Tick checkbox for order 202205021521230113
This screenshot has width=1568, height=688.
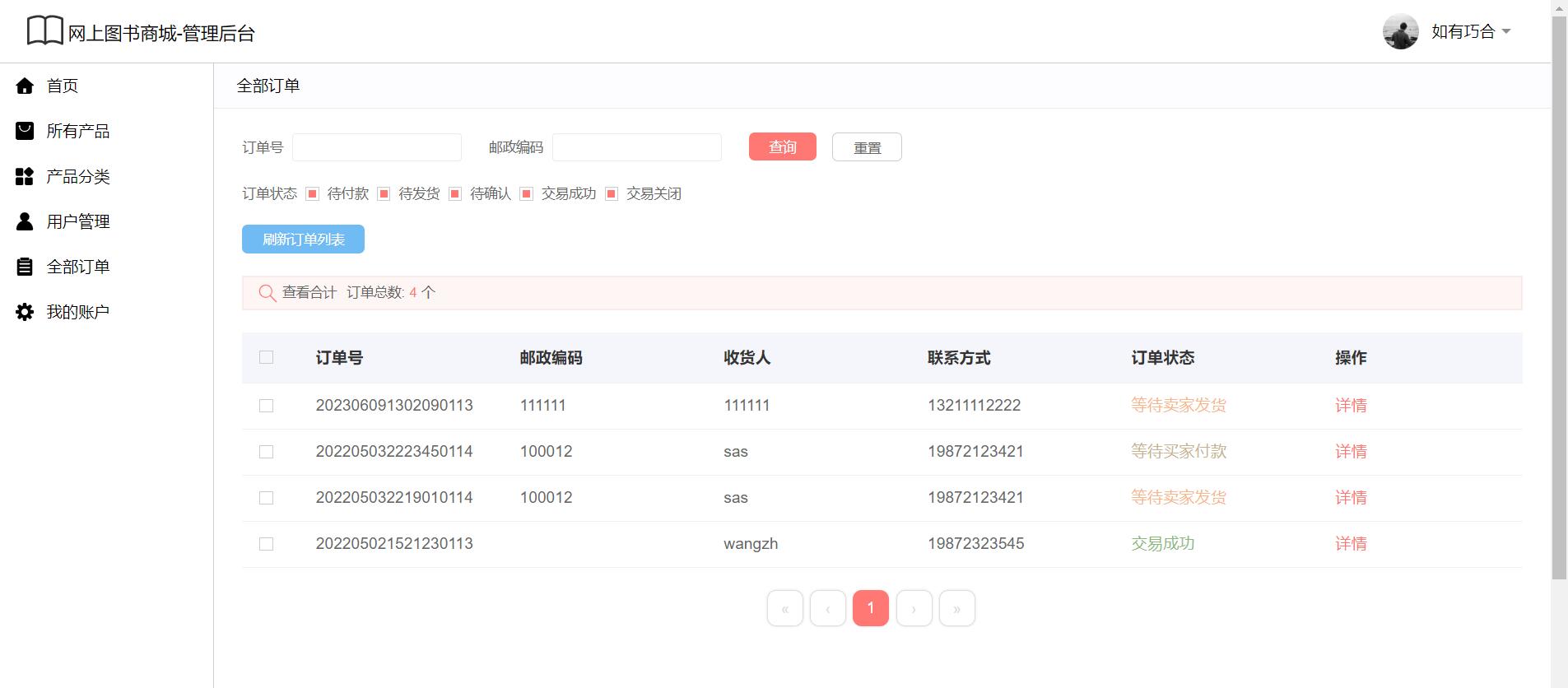pyautogui.click(x=266, y=544)
